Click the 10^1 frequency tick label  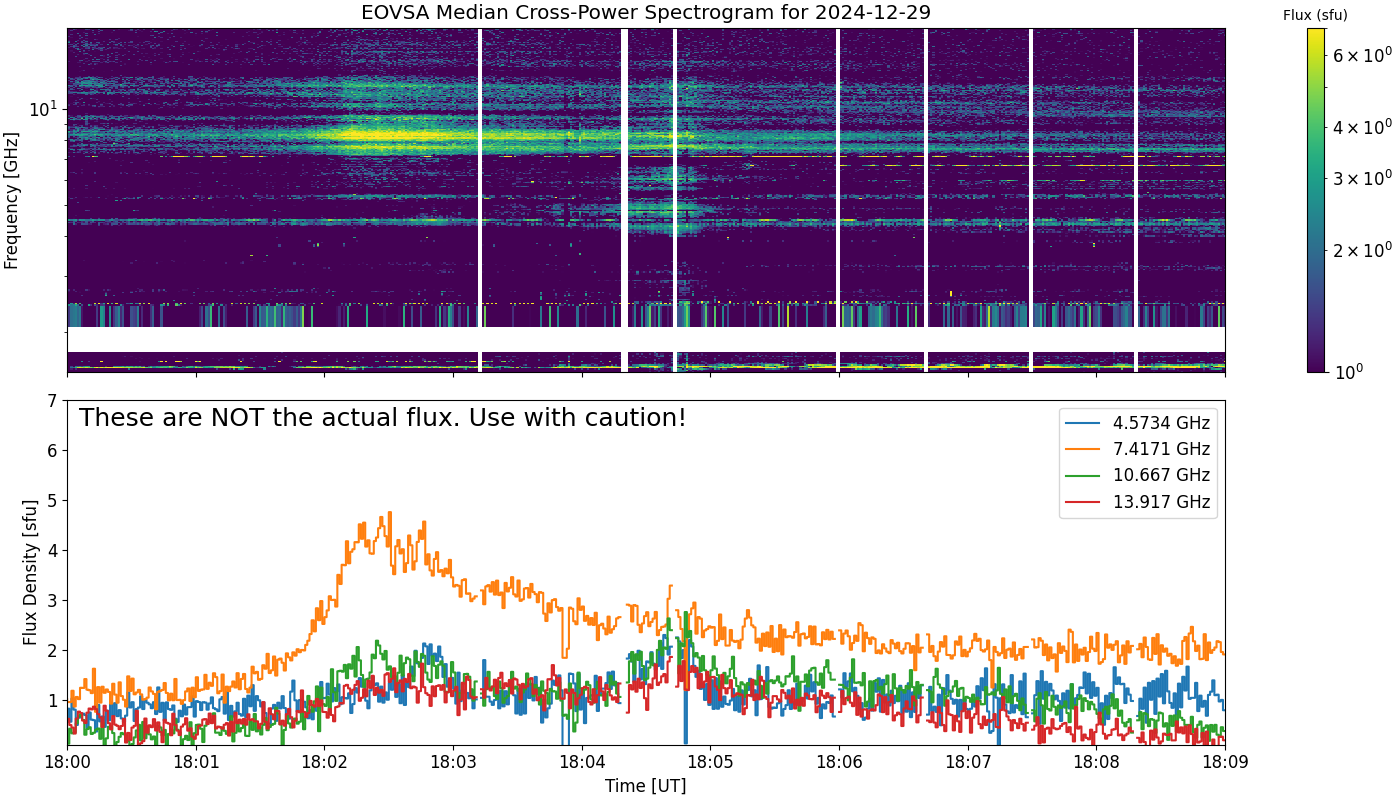click(x=45, y=107)
